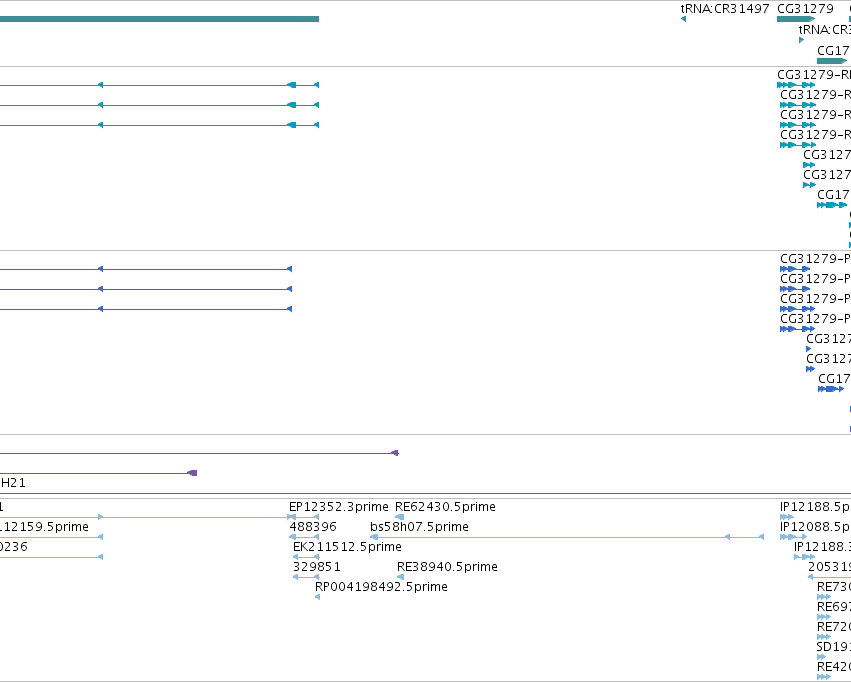851x682 pixels.
Task: Select the long bs58h07.5prime feature line
Action: pos(567,537)
